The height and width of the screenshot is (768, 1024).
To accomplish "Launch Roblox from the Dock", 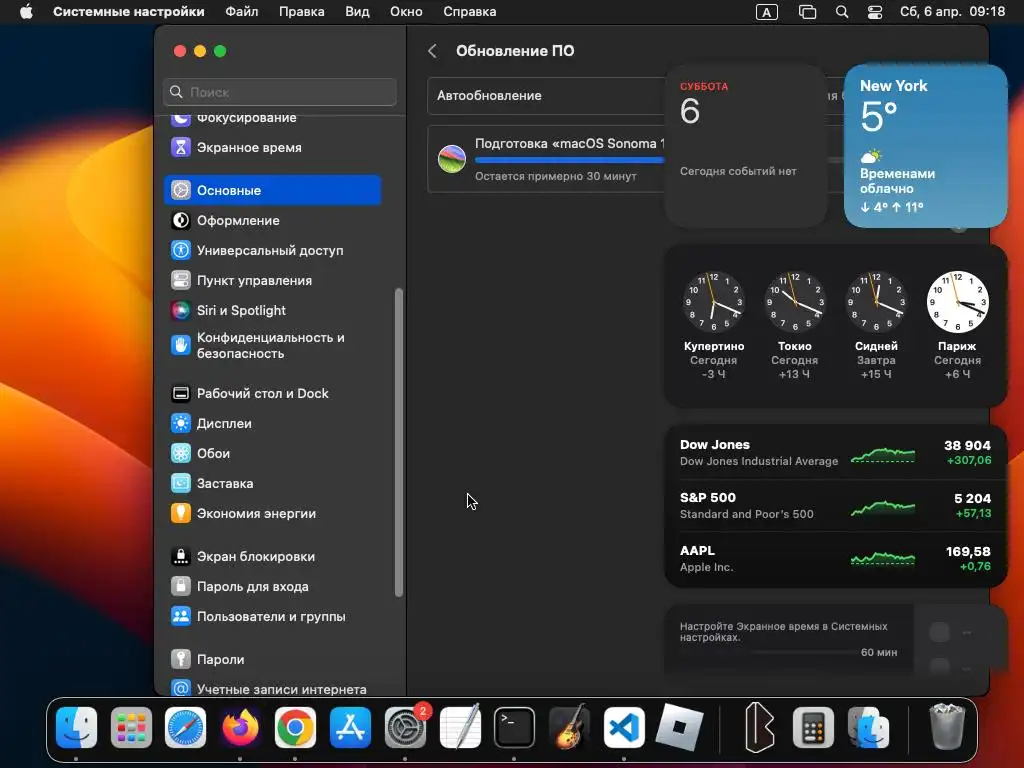I will click(x=679, y=727).
